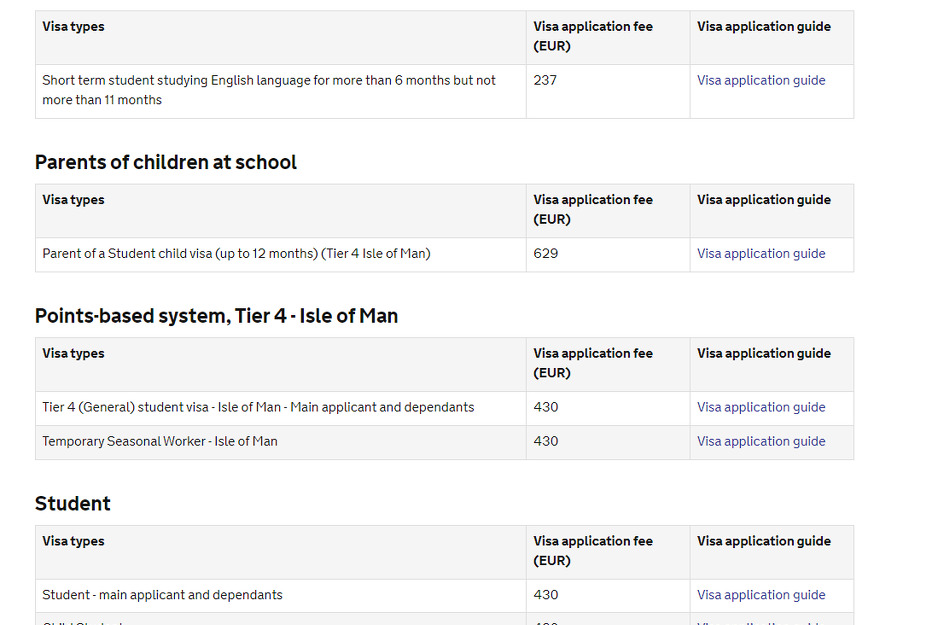Click the "Student" section heading
938x625 pixels.
tap(73, 504)
